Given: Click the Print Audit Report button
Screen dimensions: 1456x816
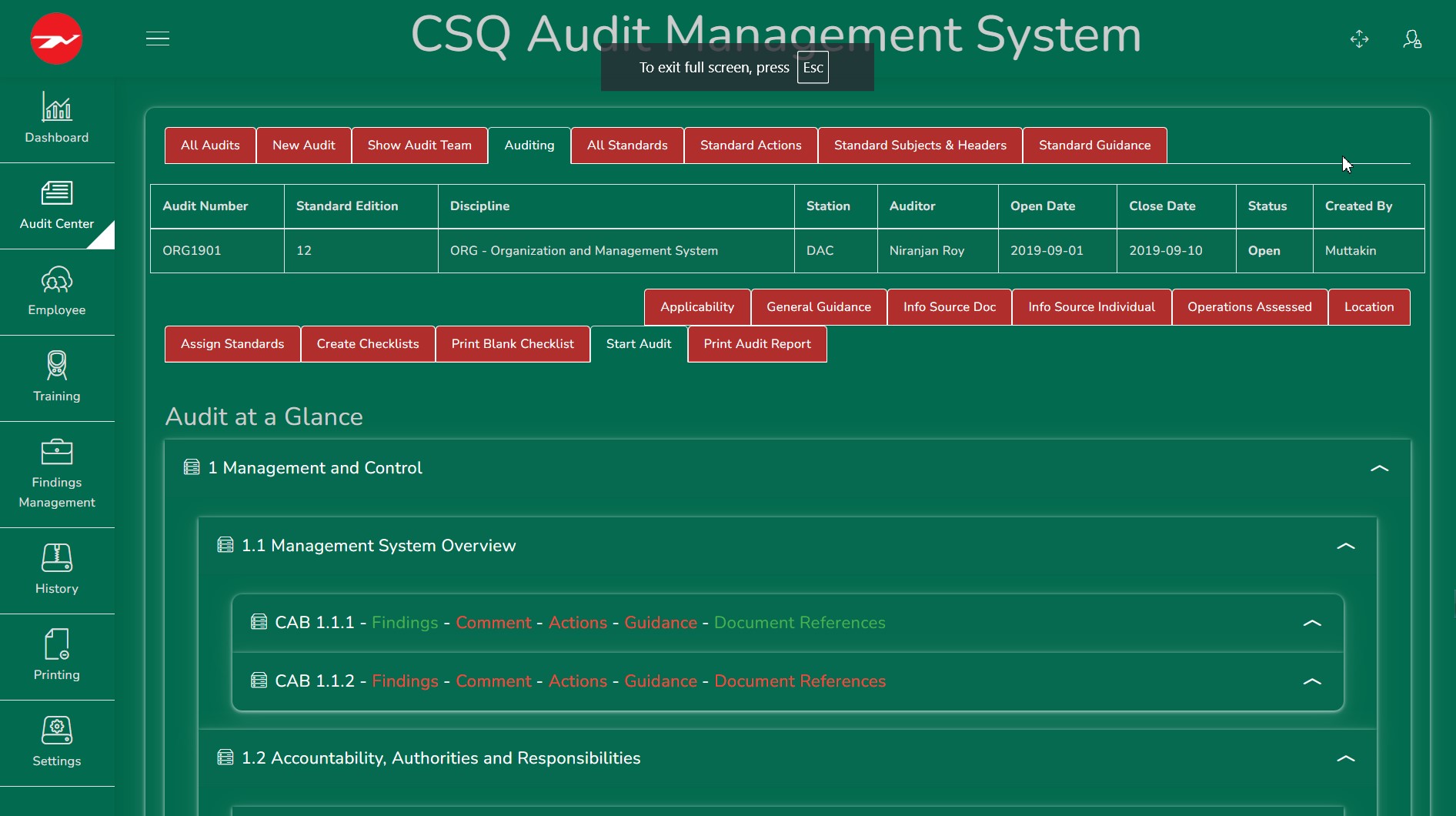Looking at the screenshot, I should click(757, 344).
